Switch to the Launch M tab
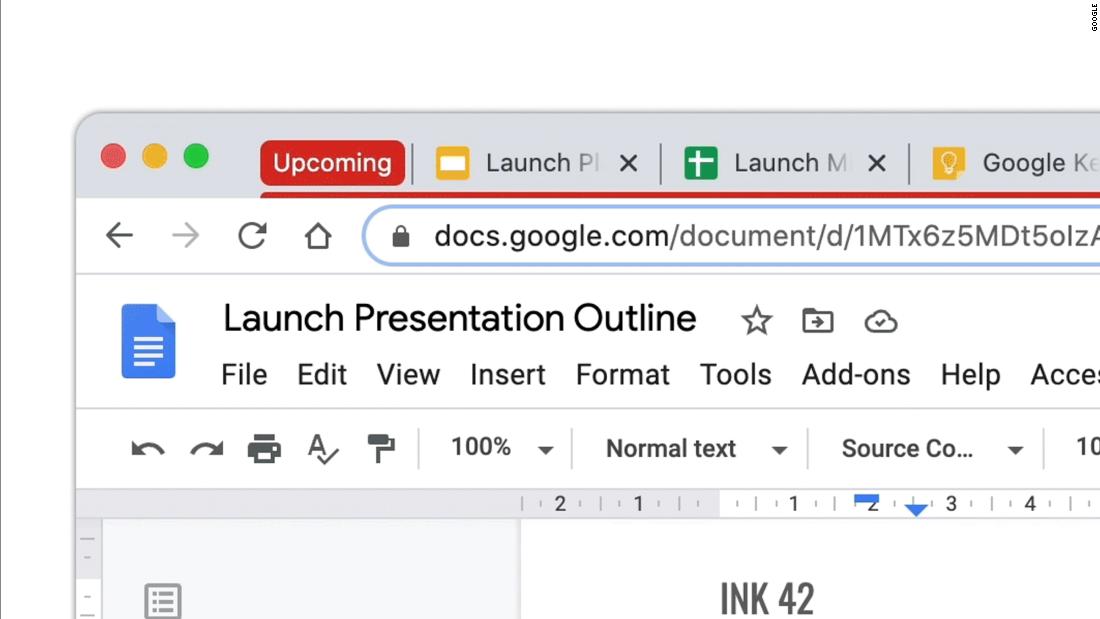Screen dimensions: 1100x619 (x=786, y=164)
